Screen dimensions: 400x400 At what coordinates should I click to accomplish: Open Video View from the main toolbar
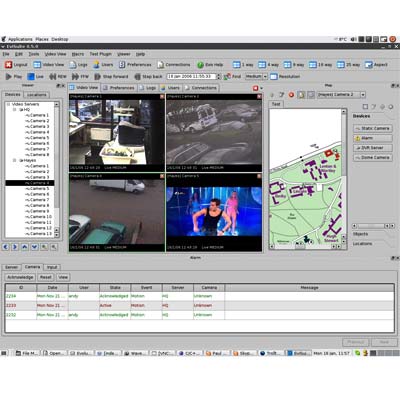[49, 65]
